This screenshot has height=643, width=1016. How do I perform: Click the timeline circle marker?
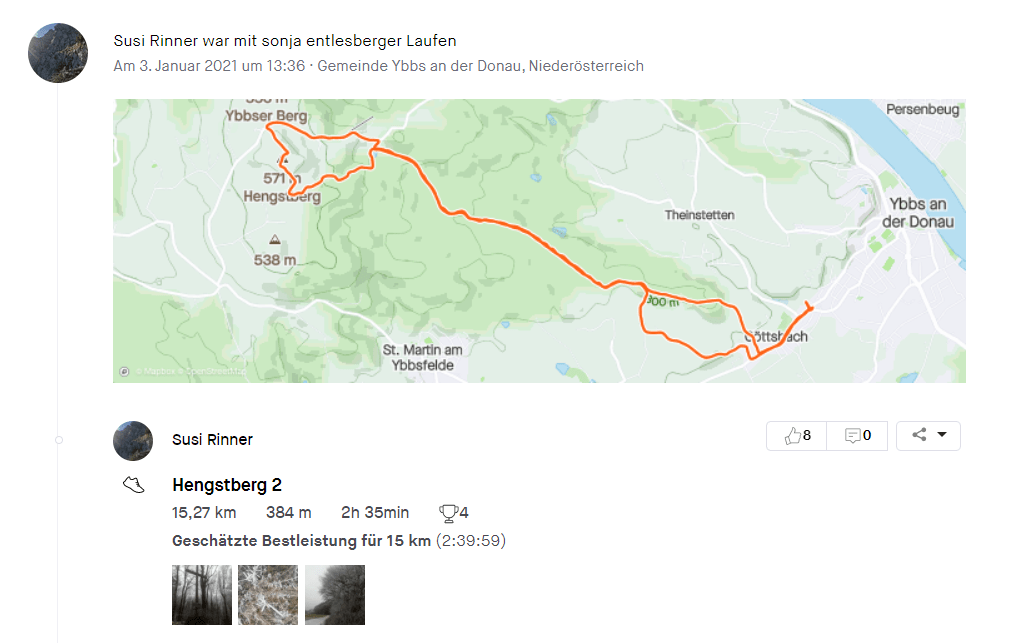pos(59,440)
